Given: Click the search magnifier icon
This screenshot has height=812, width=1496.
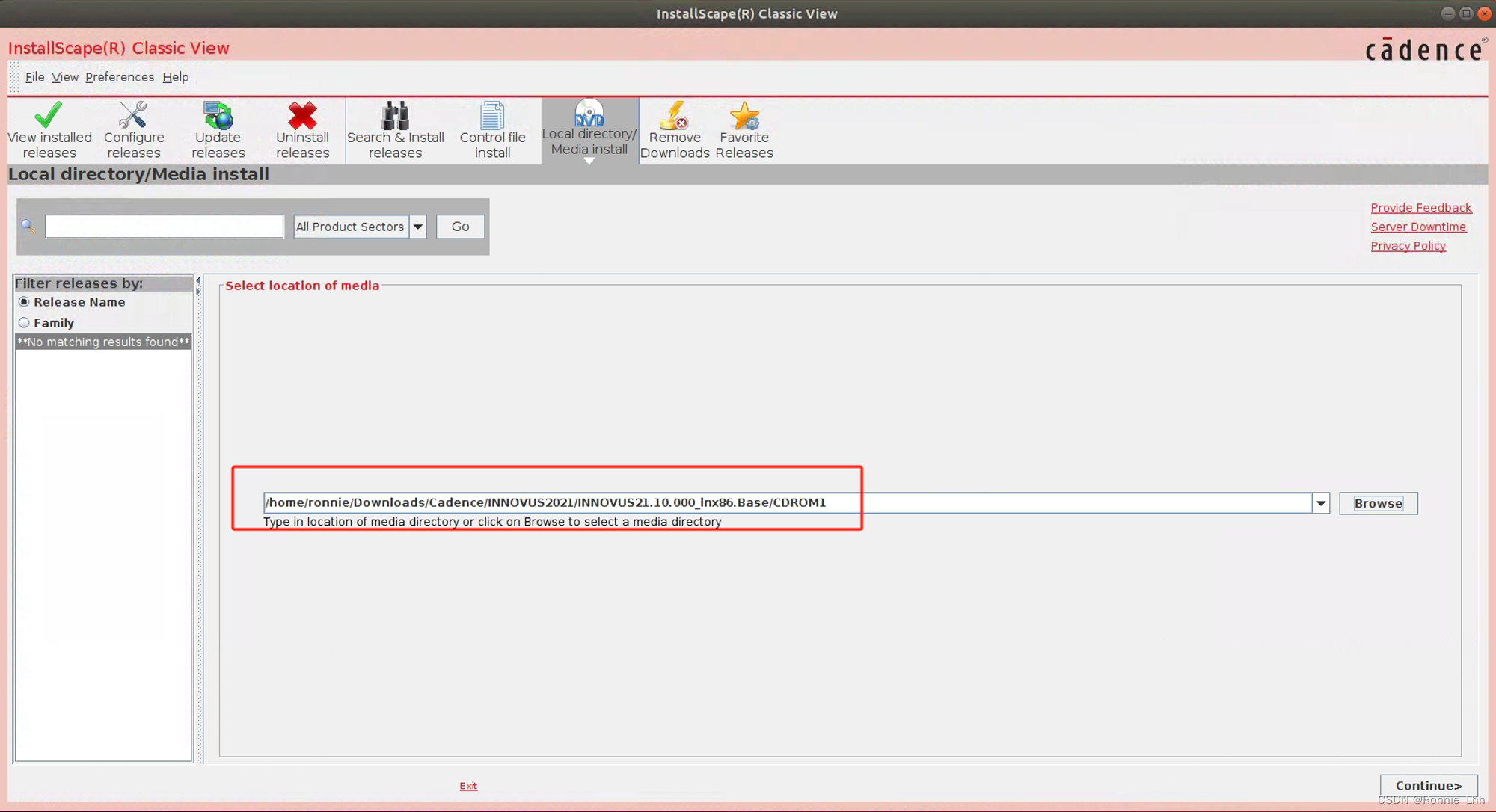Looking at the screenshot, I should 28,225.
